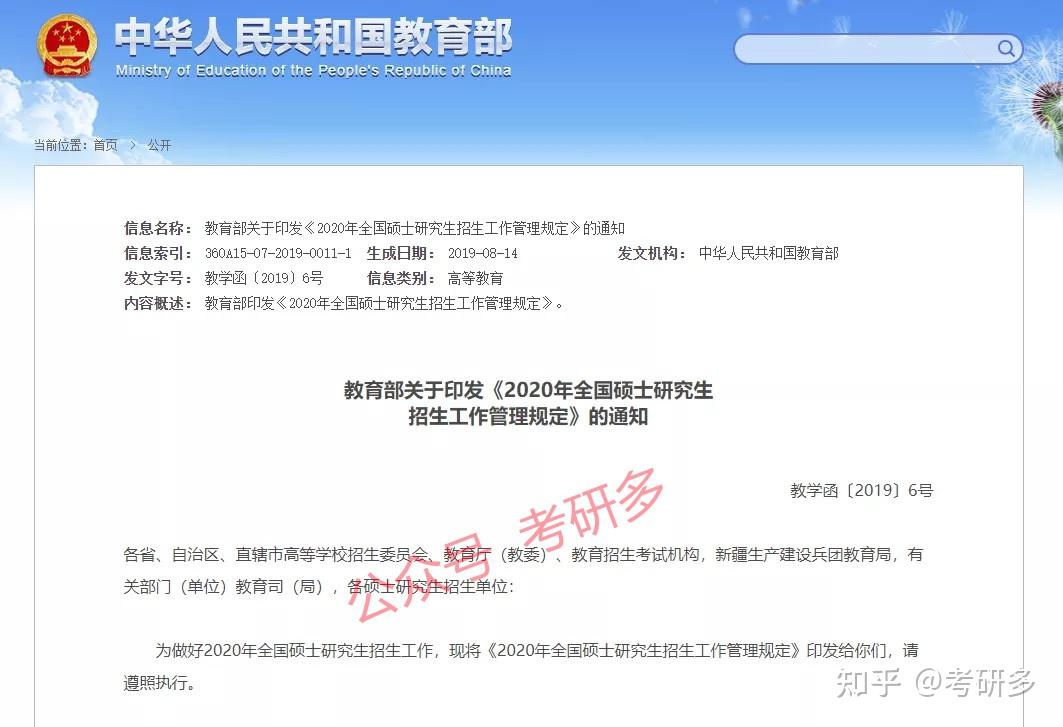The image size is (1063, 727).
Task: Click the magnifier search icon
Action: 1006,48
